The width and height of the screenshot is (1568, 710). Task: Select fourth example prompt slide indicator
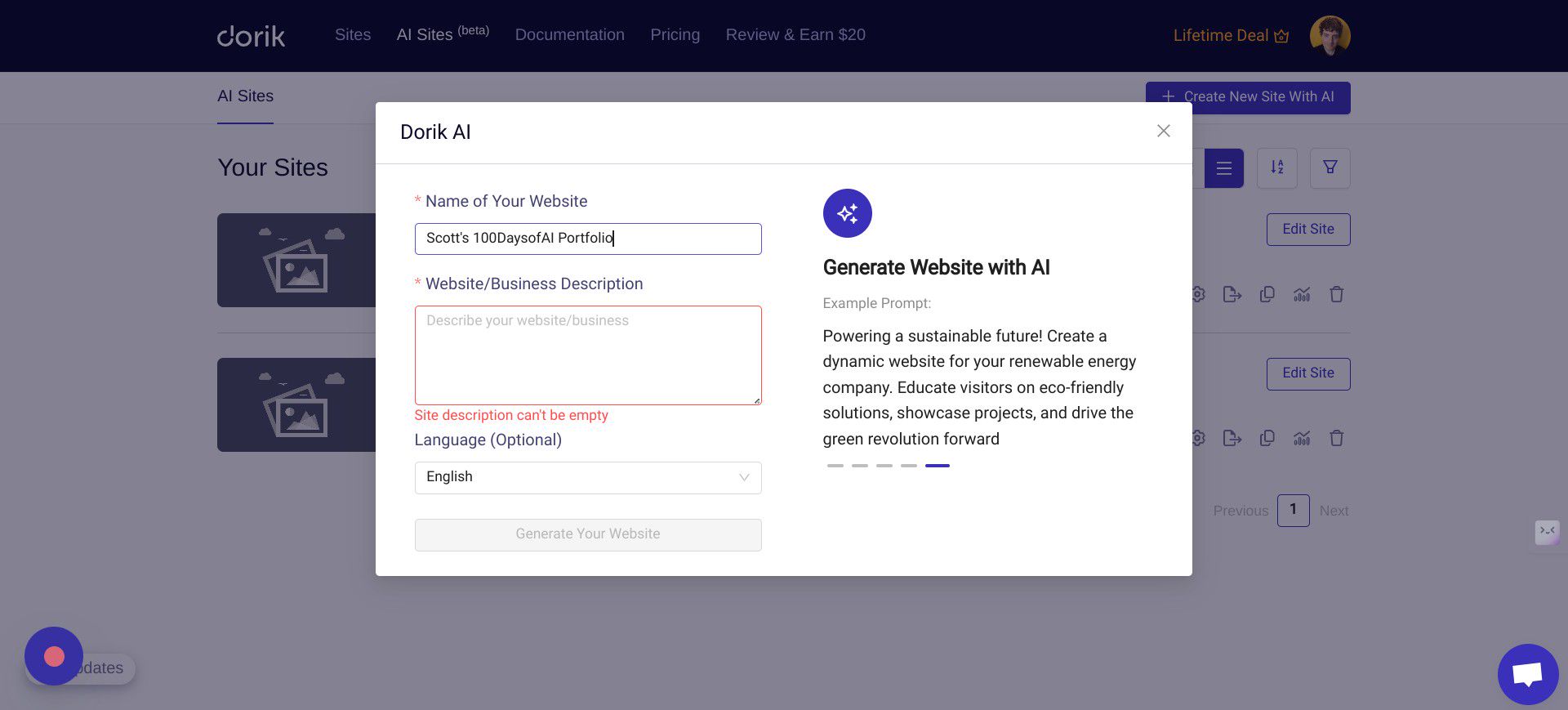[908, 466]
